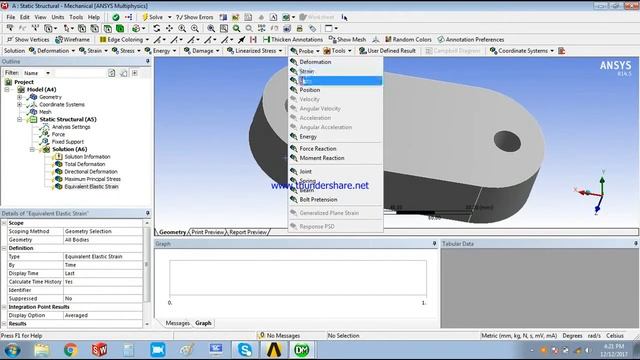The height and width of the screenshot is (360, 640).
Task: Click the XYZ orientation triad
Action: (592, 192)
